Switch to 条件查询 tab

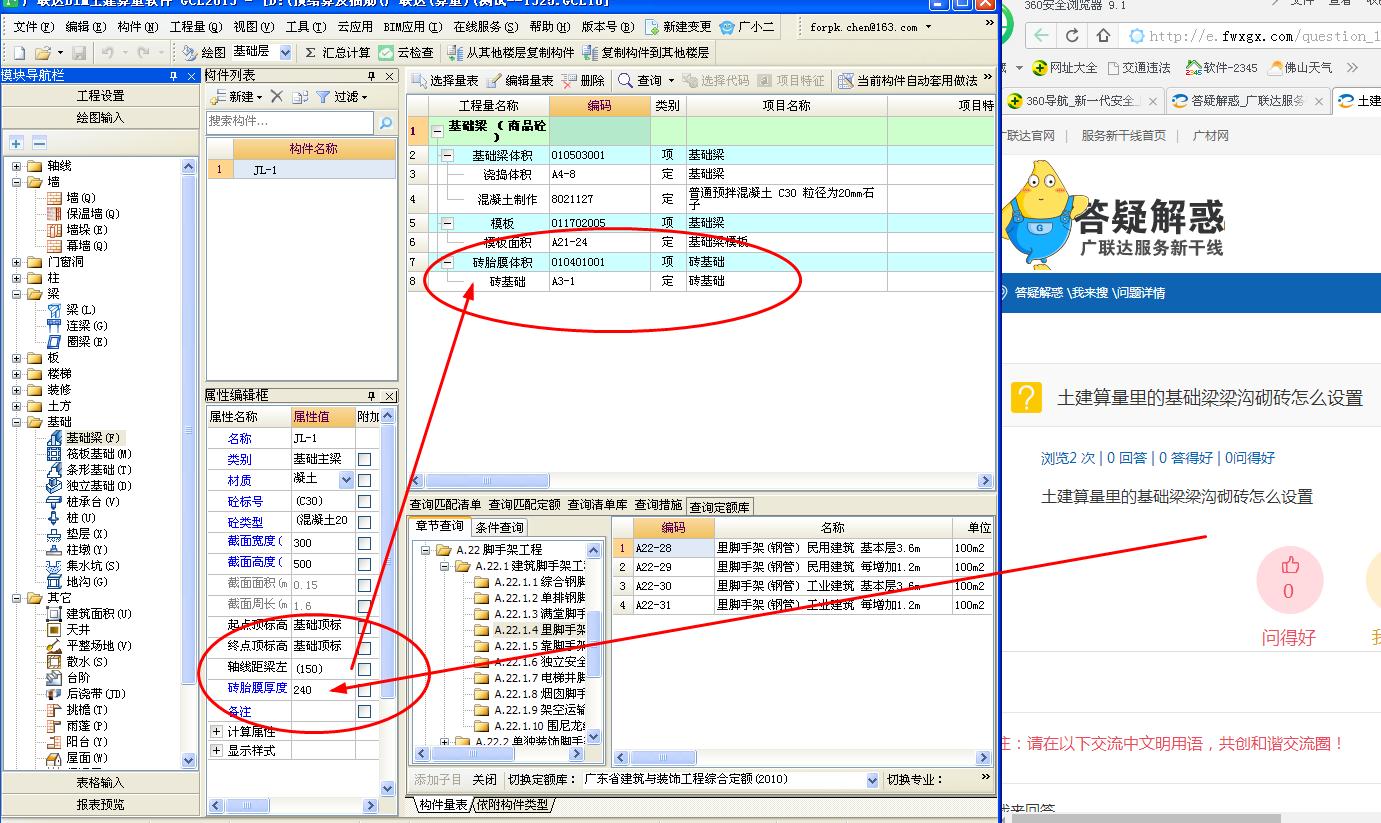[499, 527]
